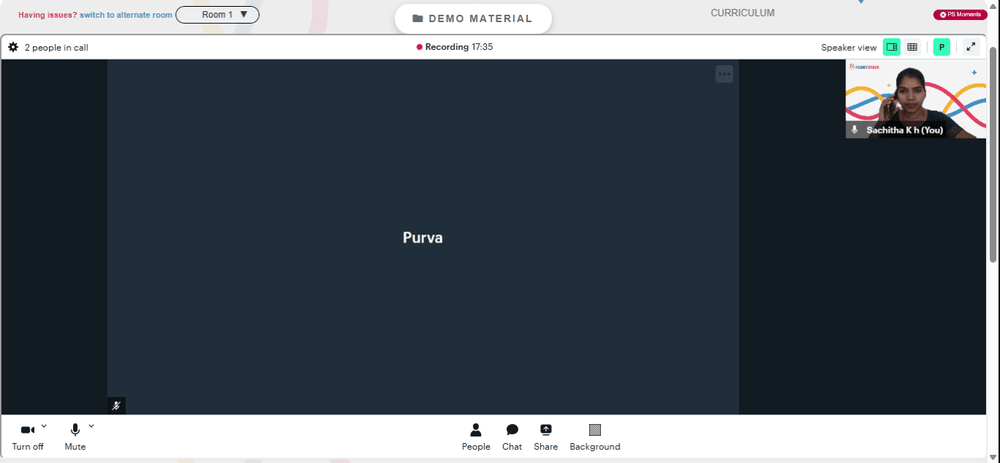Turn off the camera
The height and width of the screenshot is (463, 1000).
27,437
